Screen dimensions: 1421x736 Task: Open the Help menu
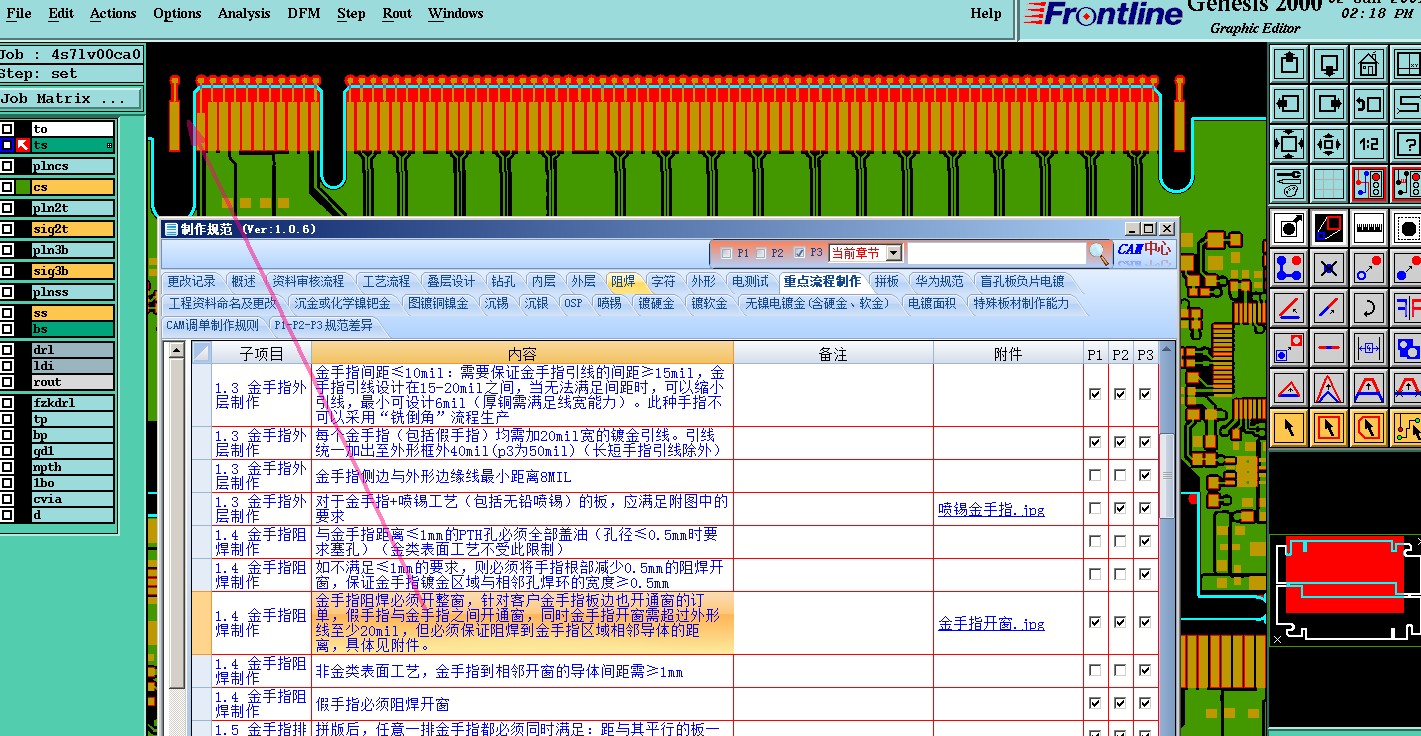click(986, 13)
